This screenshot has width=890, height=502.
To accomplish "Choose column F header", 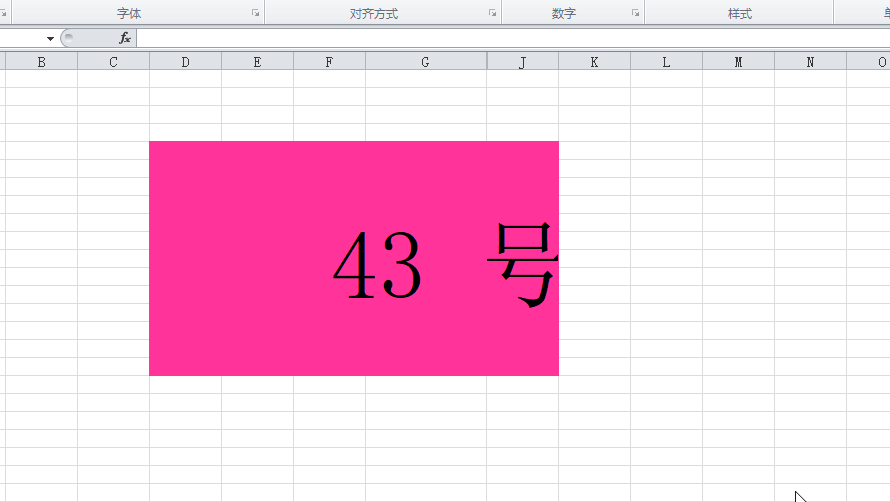I will (329, 62).
